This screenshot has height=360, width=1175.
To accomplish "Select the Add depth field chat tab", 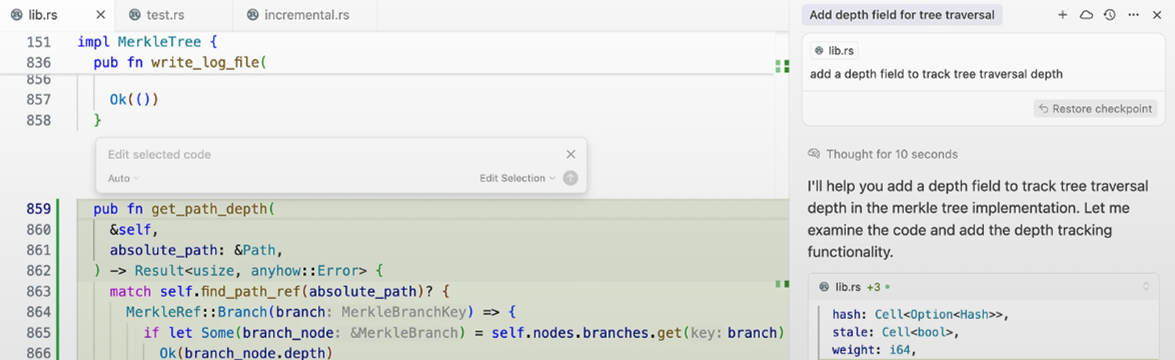I will coord(901,15).
